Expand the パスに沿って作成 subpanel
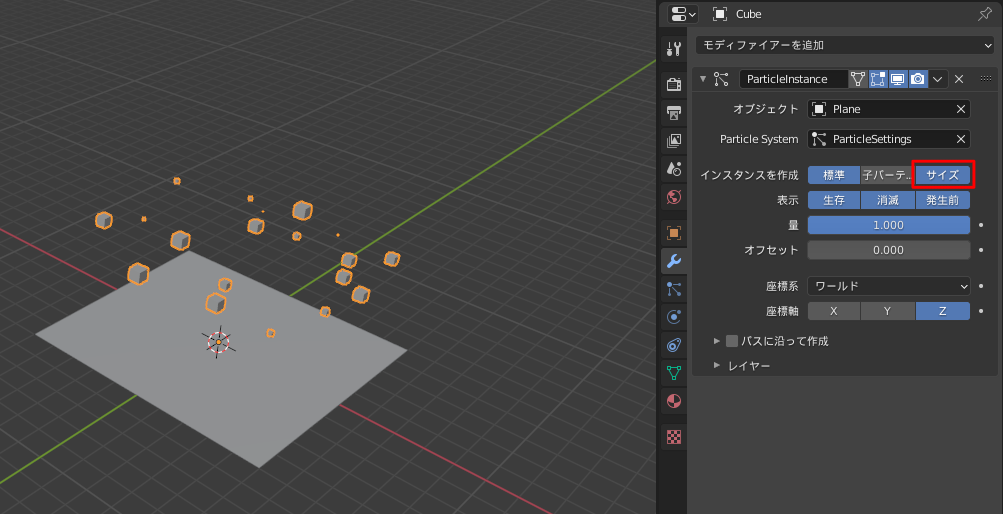This screenshot has width=1003, height=514. [717, 341]
